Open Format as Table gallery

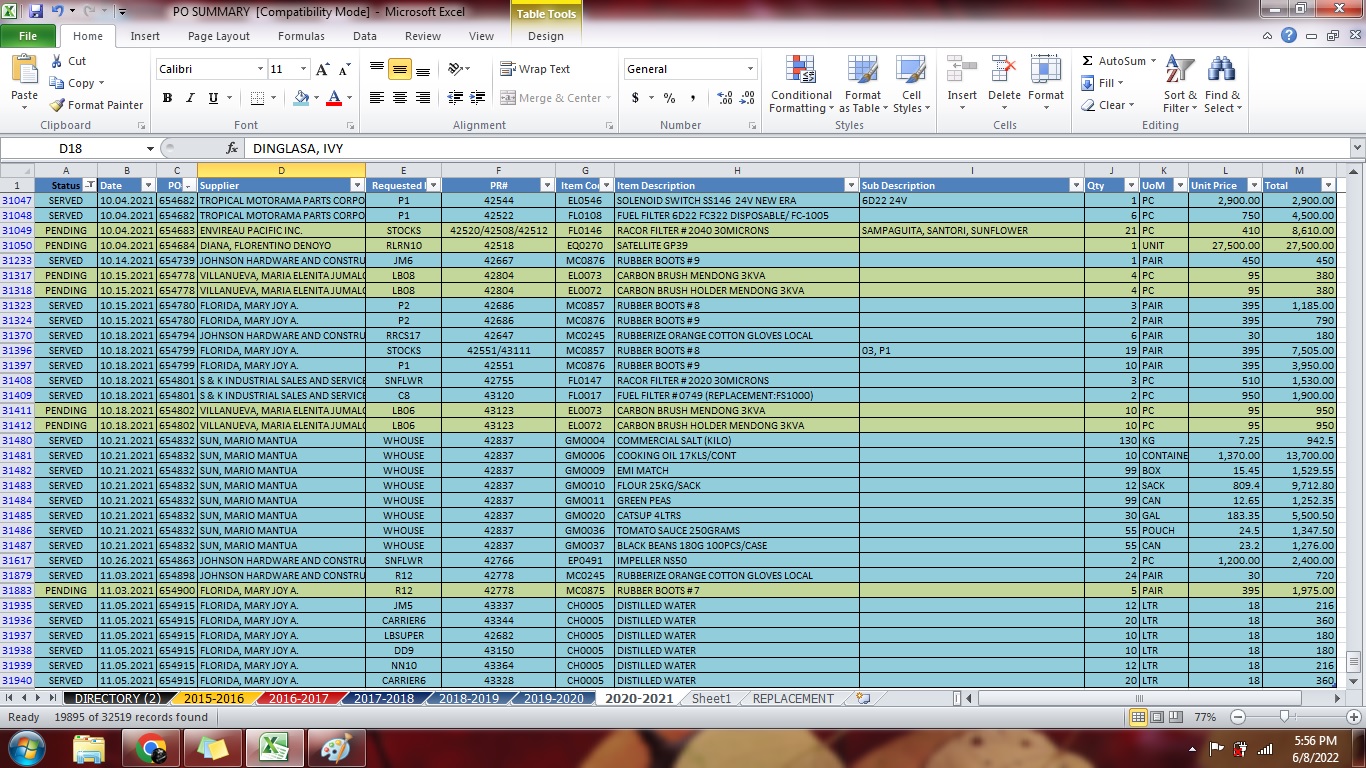862,85
